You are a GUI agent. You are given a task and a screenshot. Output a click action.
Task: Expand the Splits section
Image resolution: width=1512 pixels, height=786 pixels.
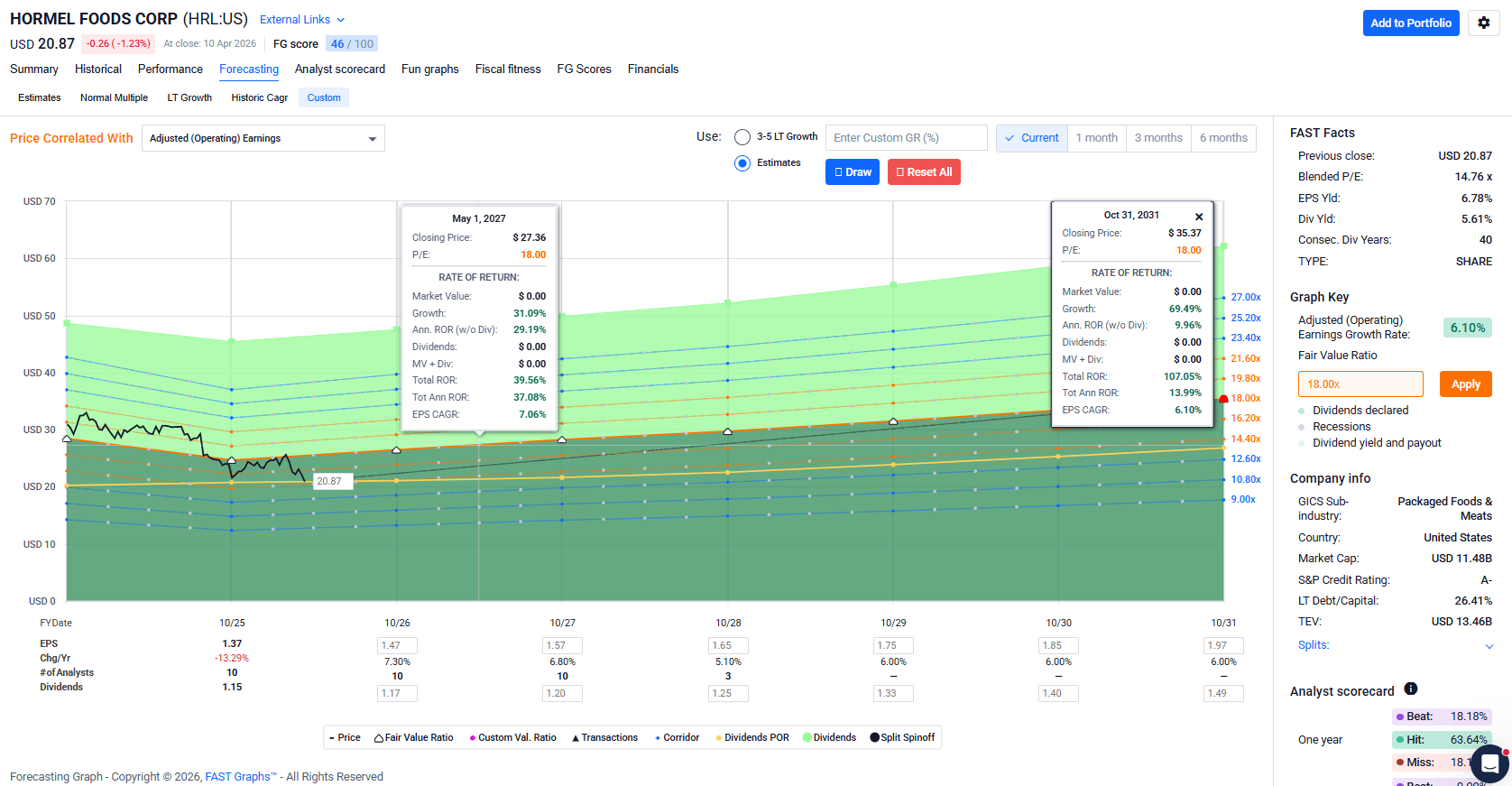pos(1395,645)
